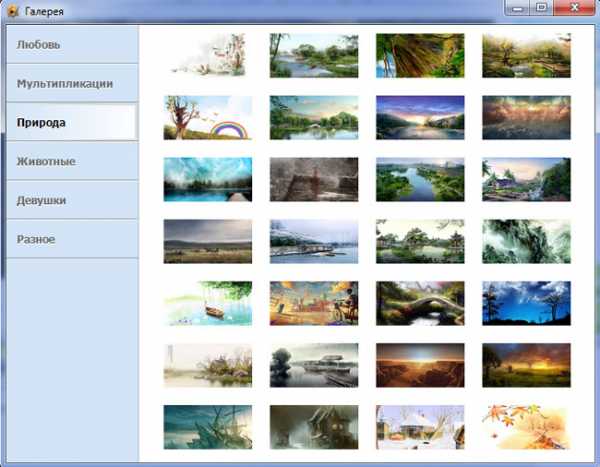The image size is (600, 467).
Task: Pick the colorful cyclist artwork thumbnail
Action: [x=314, y=303]
